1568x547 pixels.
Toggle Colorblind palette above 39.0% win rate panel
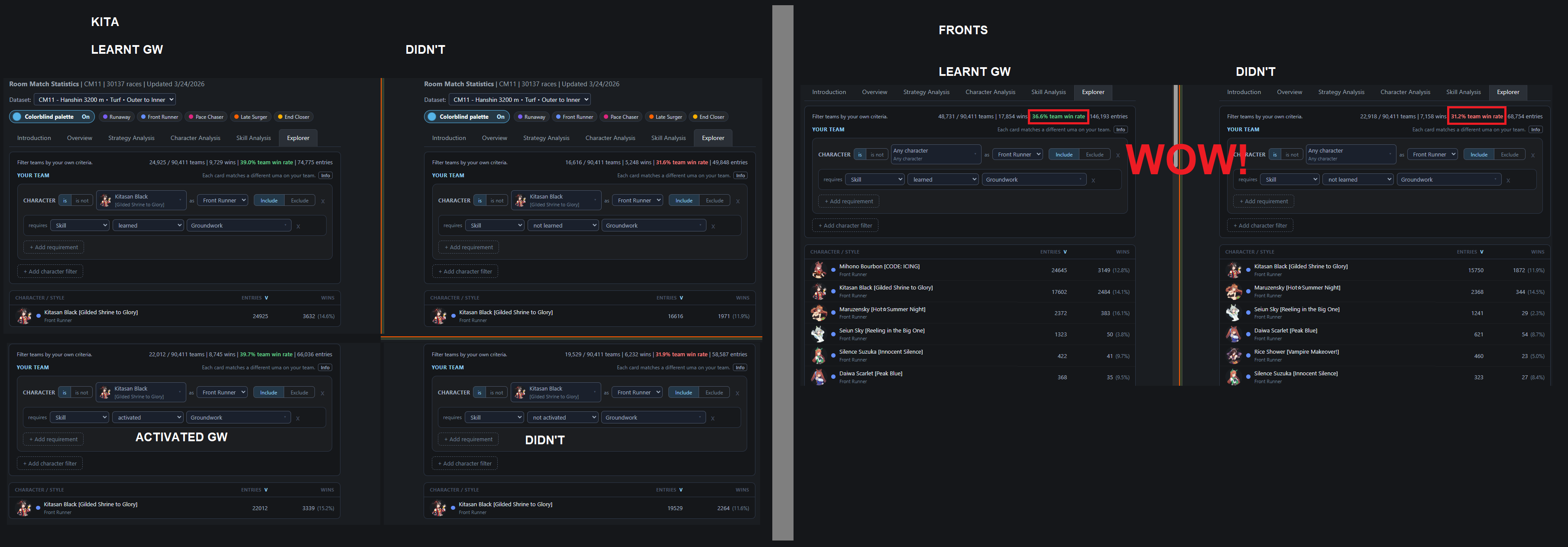tap(52, 116)
